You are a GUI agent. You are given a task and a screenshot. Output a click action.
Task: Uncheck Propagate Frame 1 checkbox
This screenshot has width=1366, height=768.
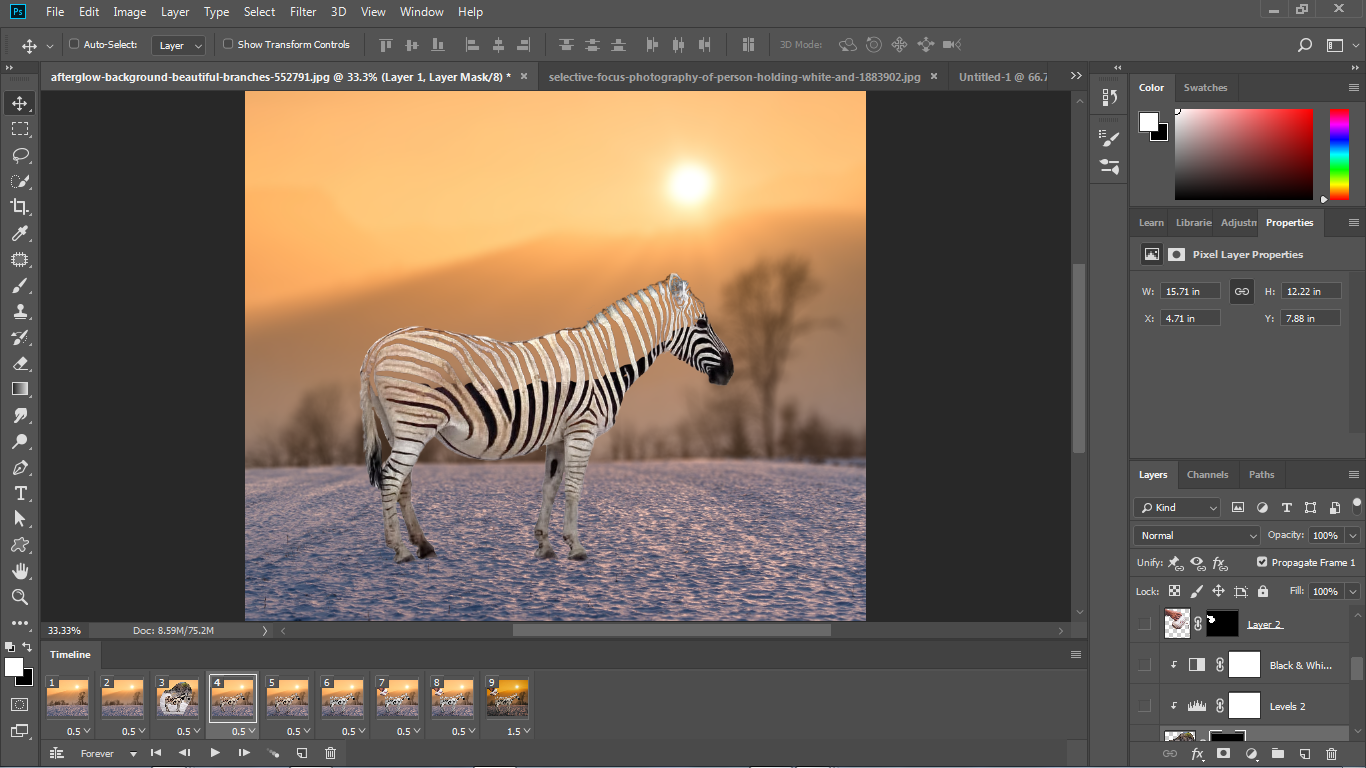(x=1262, y=562)
